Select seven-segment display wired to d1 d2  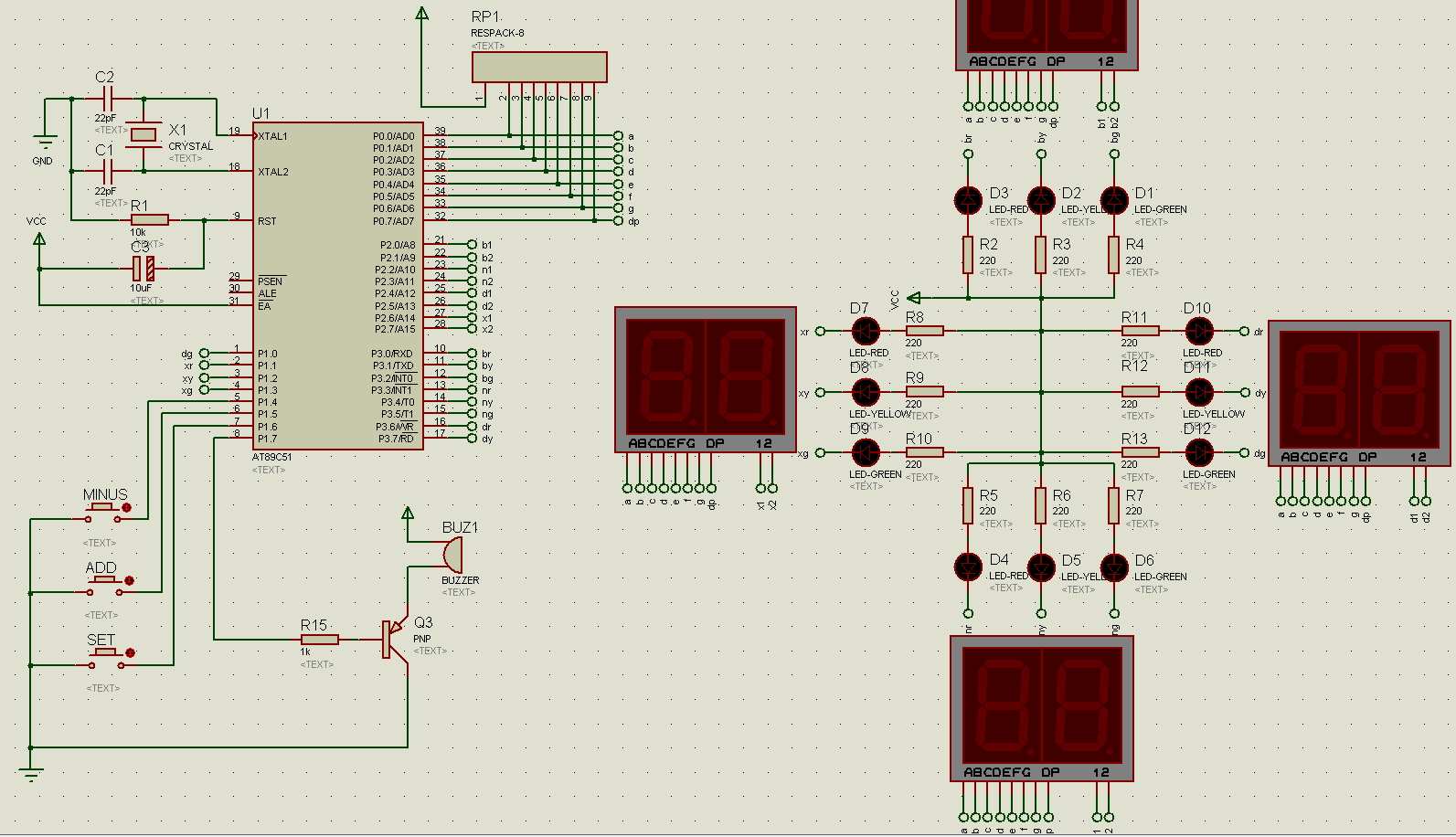tap(1359, 393)
